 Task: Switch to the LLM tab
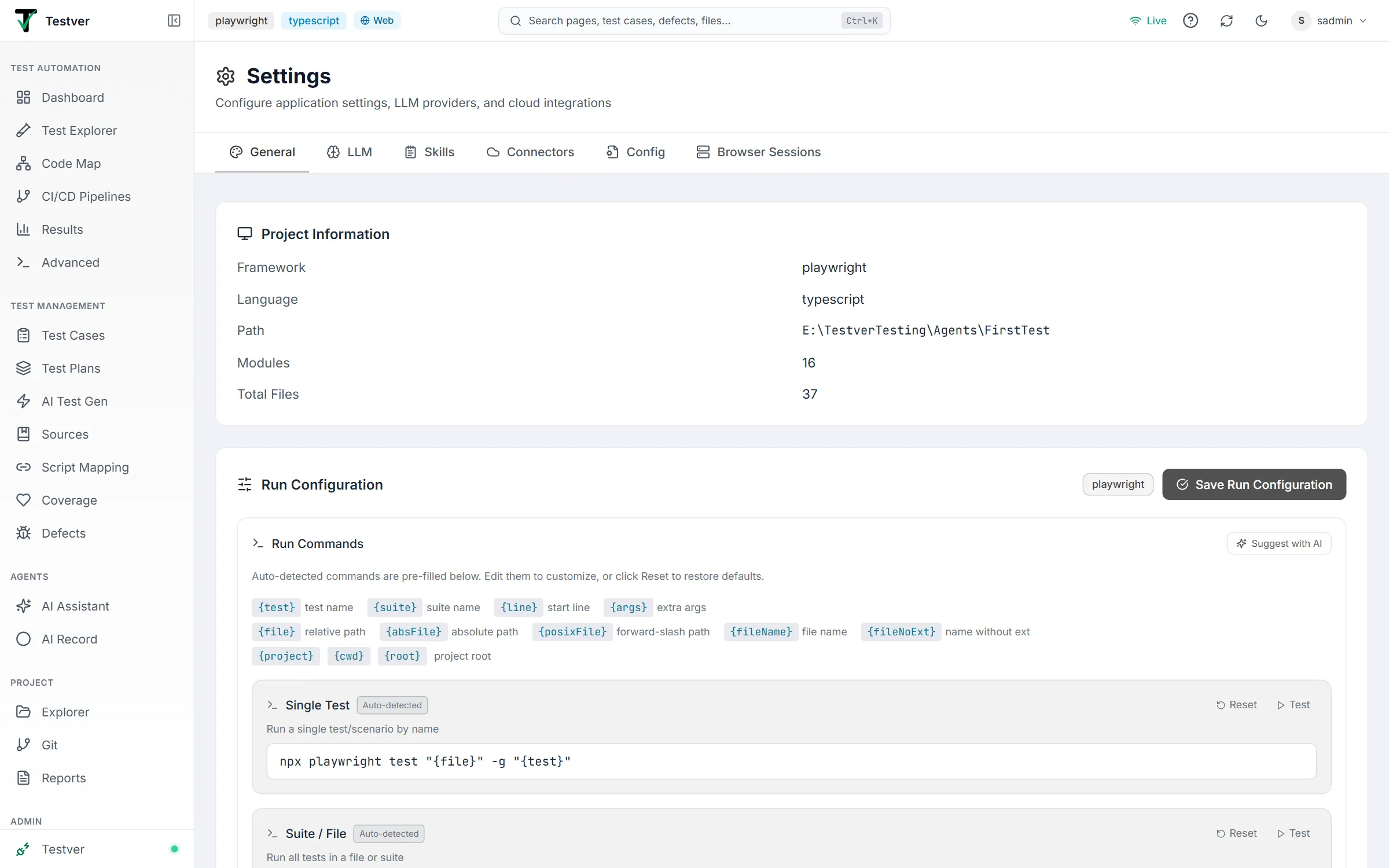coord(350,152)
